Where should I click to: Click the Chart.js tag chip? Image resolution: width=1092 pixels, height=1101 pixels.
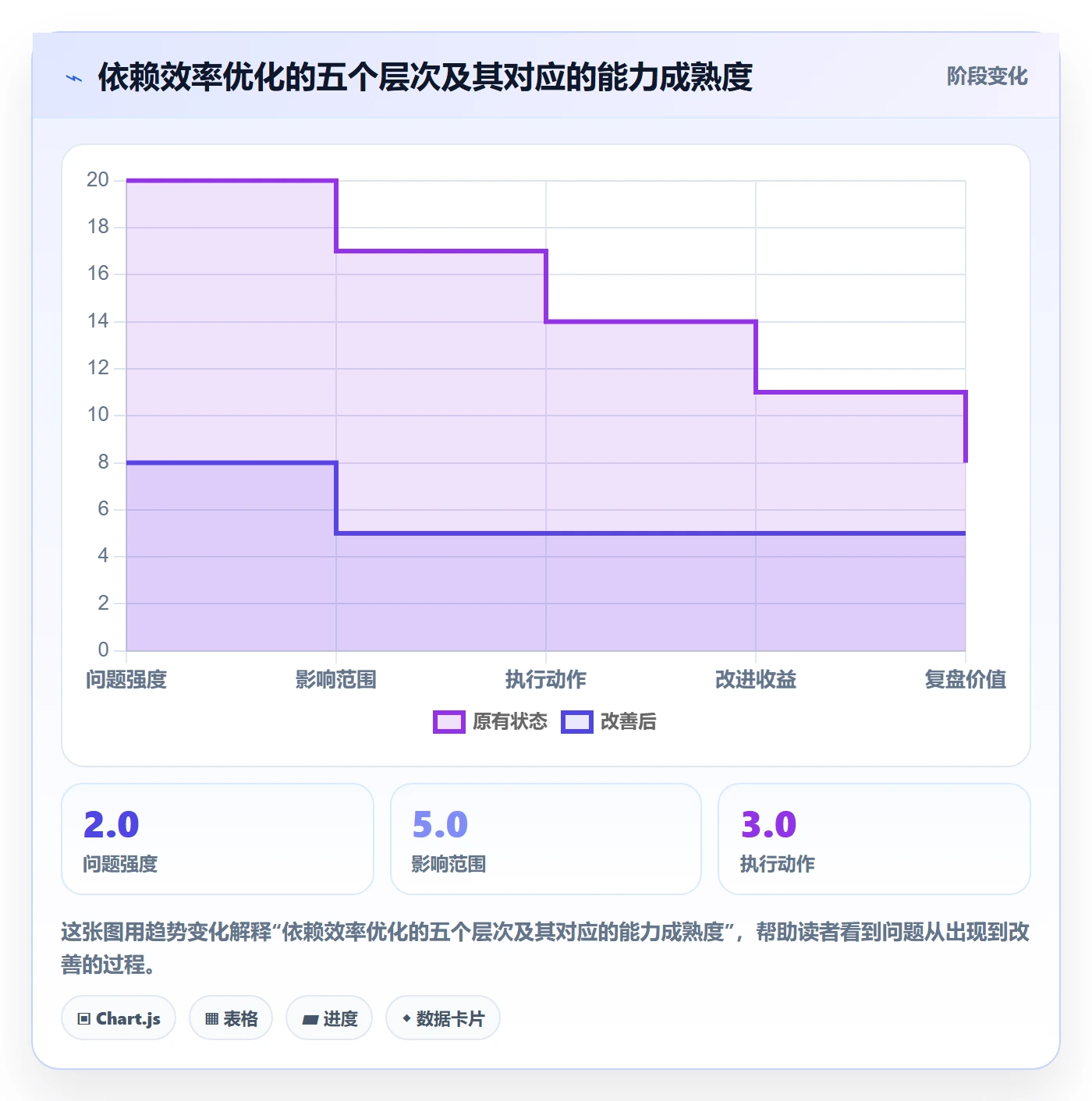[119, 1018]
